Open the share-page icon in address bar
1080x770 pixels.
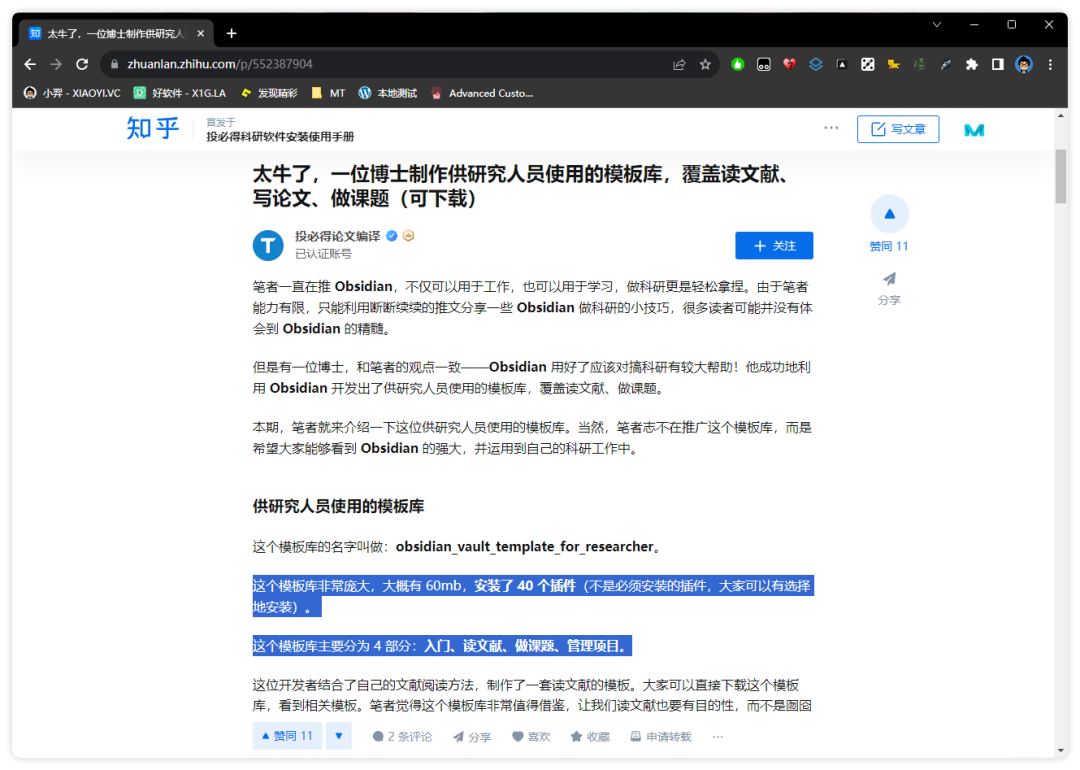(679, 64)
